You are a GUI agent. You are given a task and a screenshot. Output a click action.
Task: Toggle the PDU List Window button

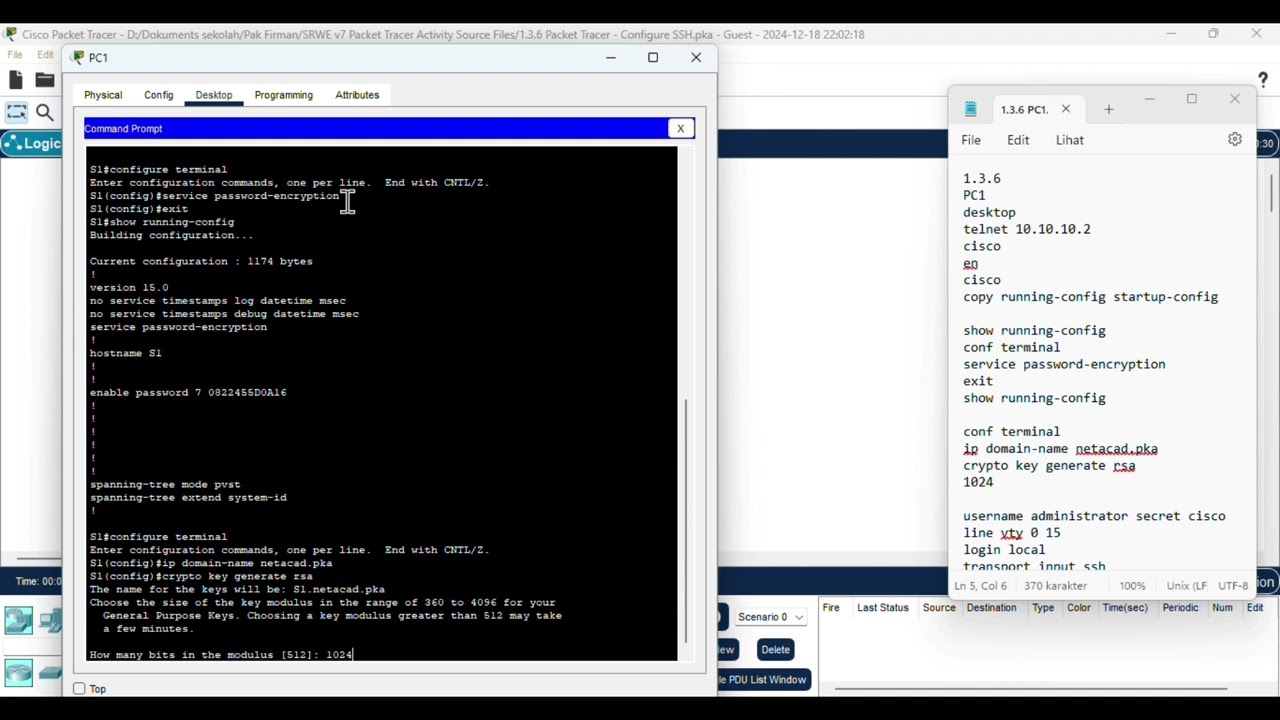pos(764,680)
